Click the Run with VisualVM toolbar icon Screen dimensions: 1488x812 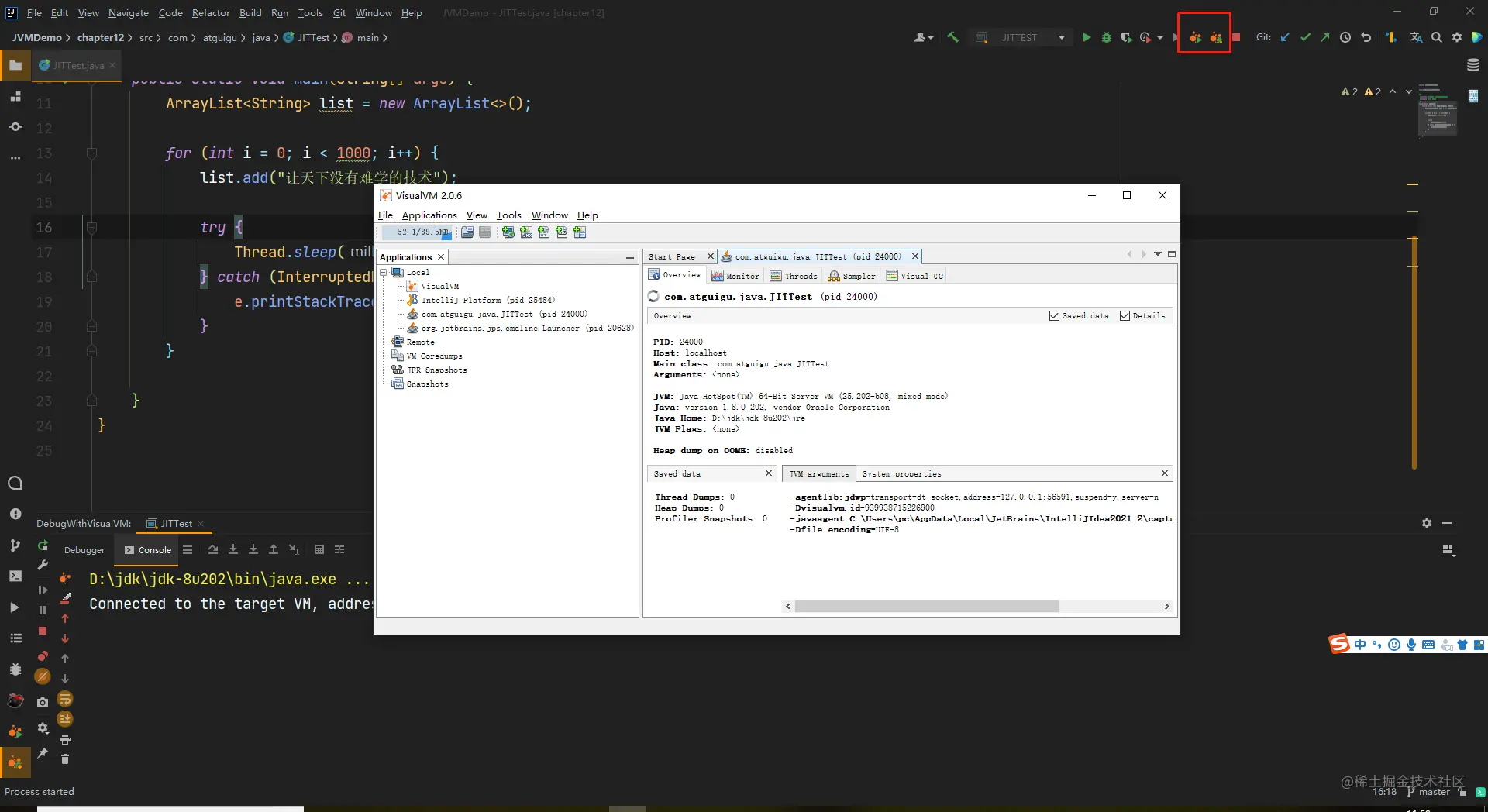click(x=1195, y=37)
